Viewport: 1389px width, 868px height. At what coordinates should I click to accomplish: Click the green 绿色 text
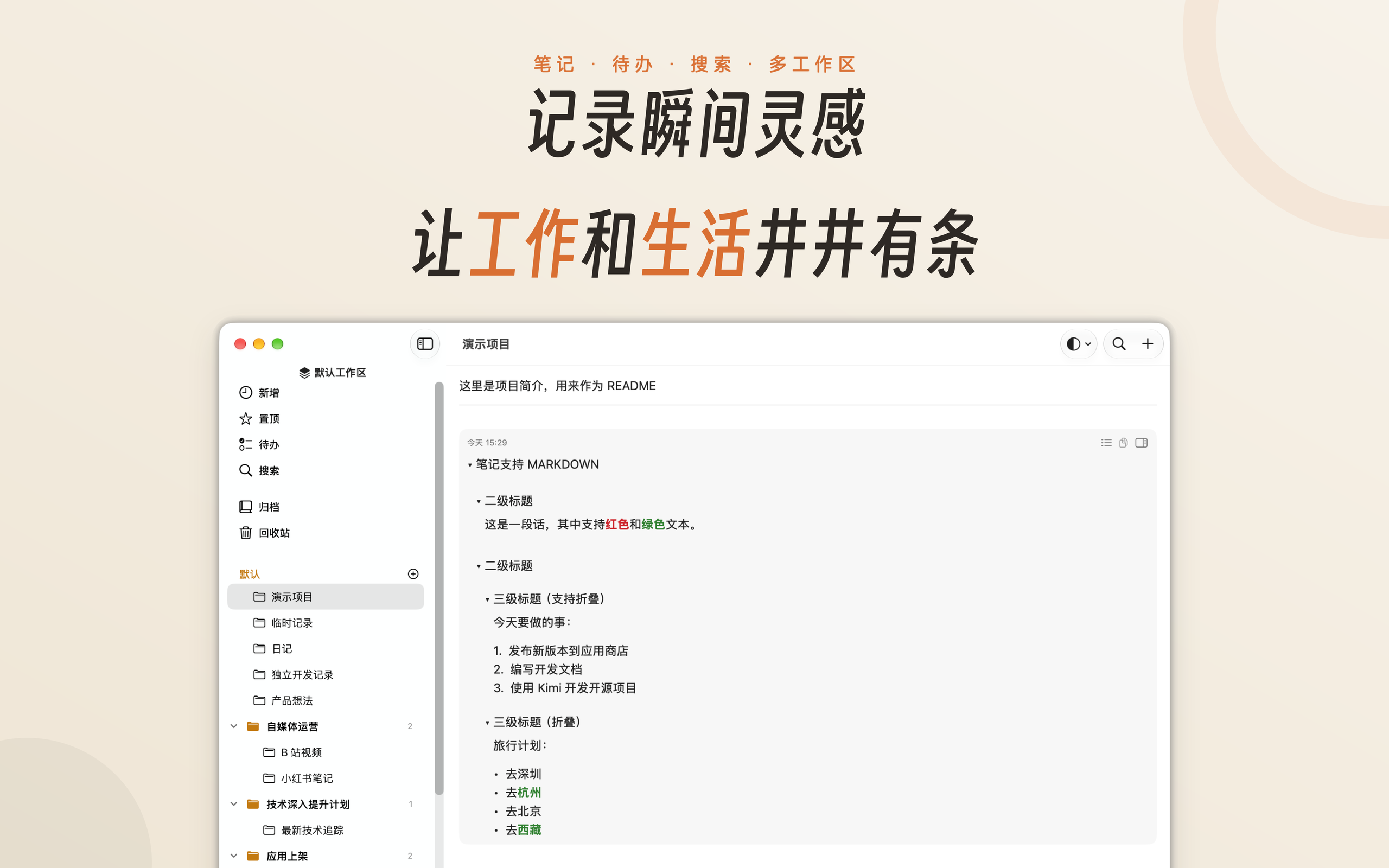[653, 524]
